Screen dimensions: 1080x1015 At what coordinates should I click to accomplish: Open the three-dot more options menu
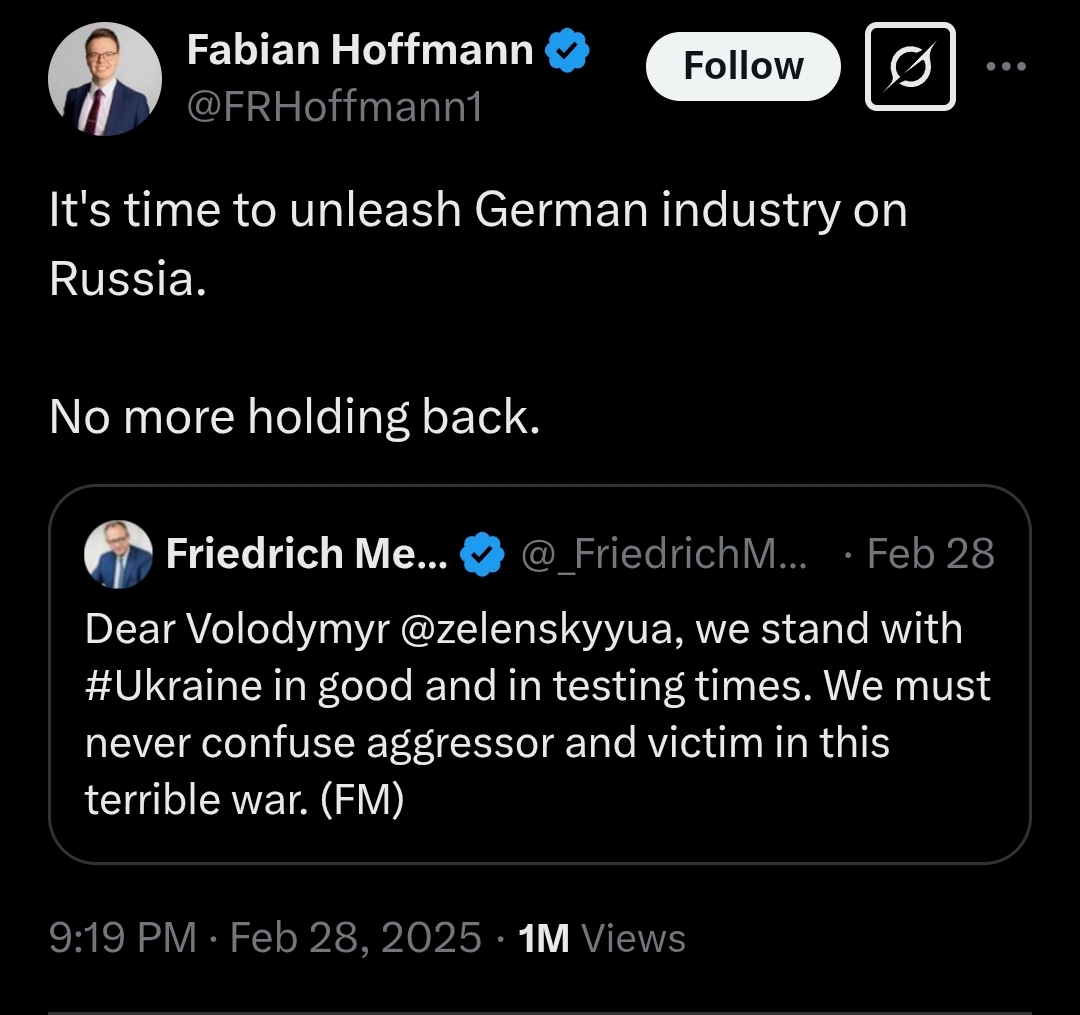[1005, 67]
